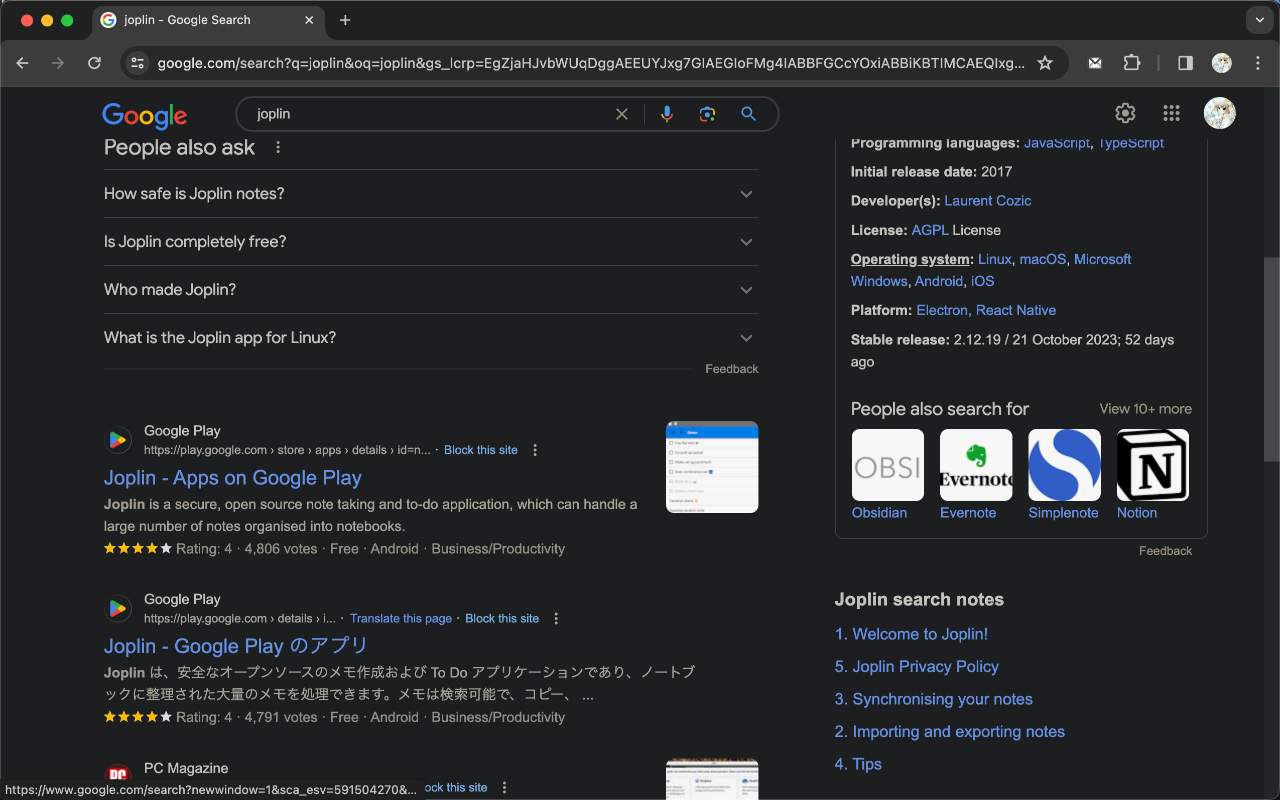Open 'Joplin - Apps on Google Play' result
1280x800 pixels.
pos(232,478)
